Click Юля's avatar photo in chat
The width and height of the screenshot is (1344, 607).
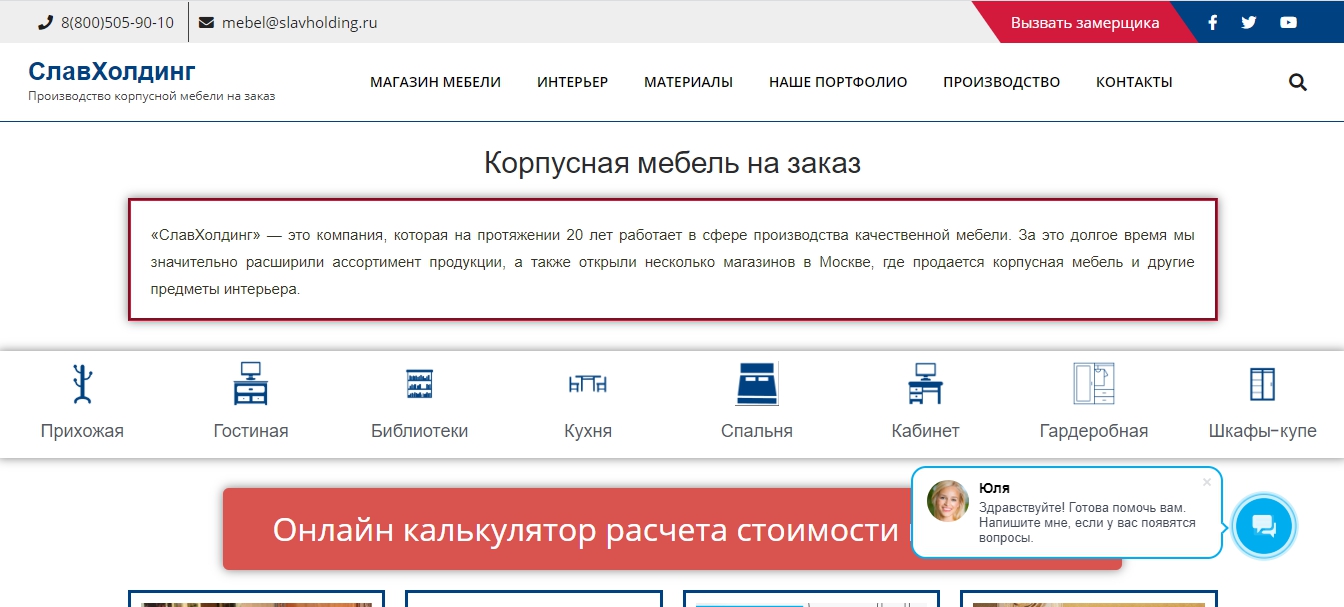coord(948,501)
